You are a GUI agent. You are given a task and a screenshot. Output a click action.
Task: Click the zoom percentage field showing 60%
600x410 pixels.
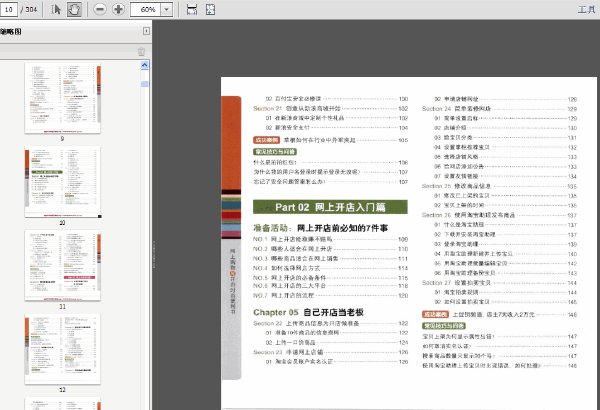(145, 9)
